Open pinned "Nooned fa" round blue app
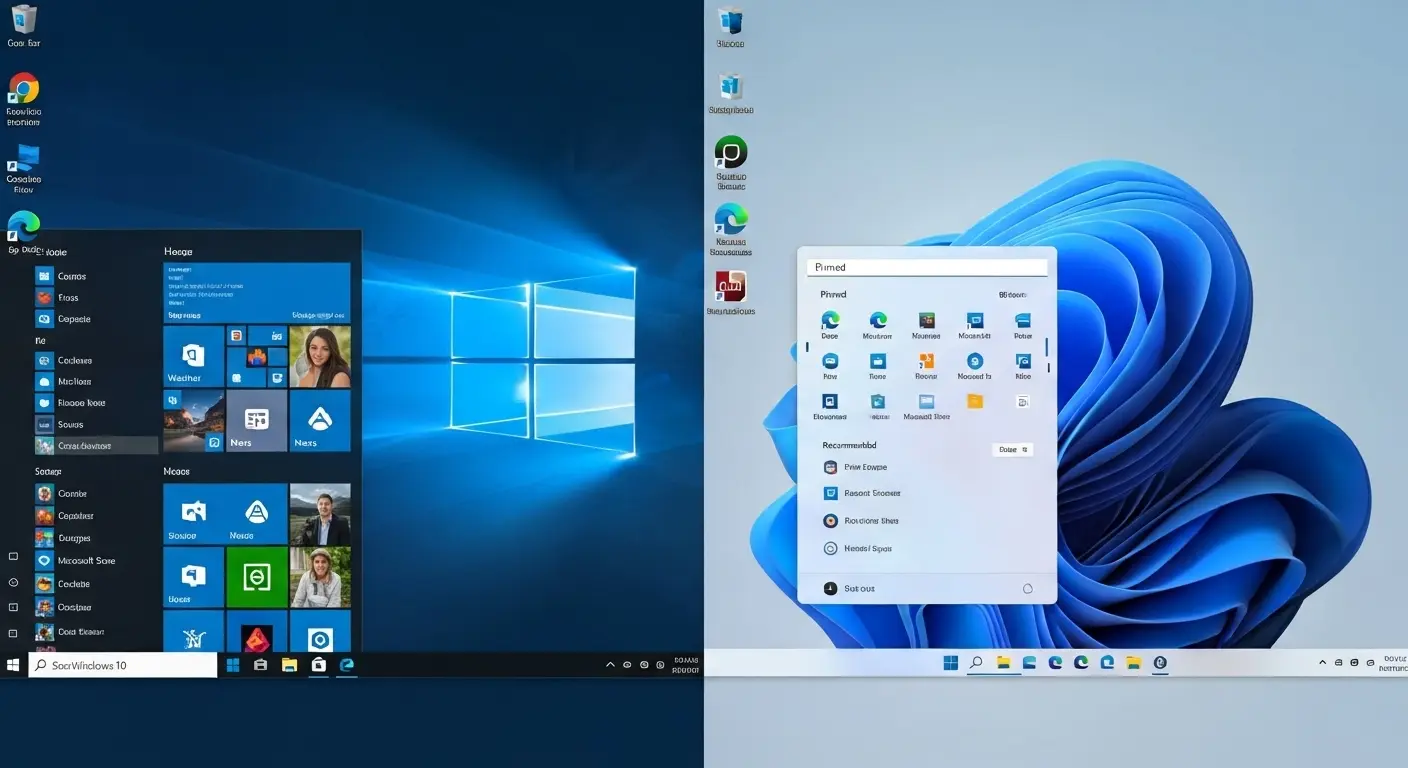The width and height of the screenshot is (1408, 768). tap(975, 366)
